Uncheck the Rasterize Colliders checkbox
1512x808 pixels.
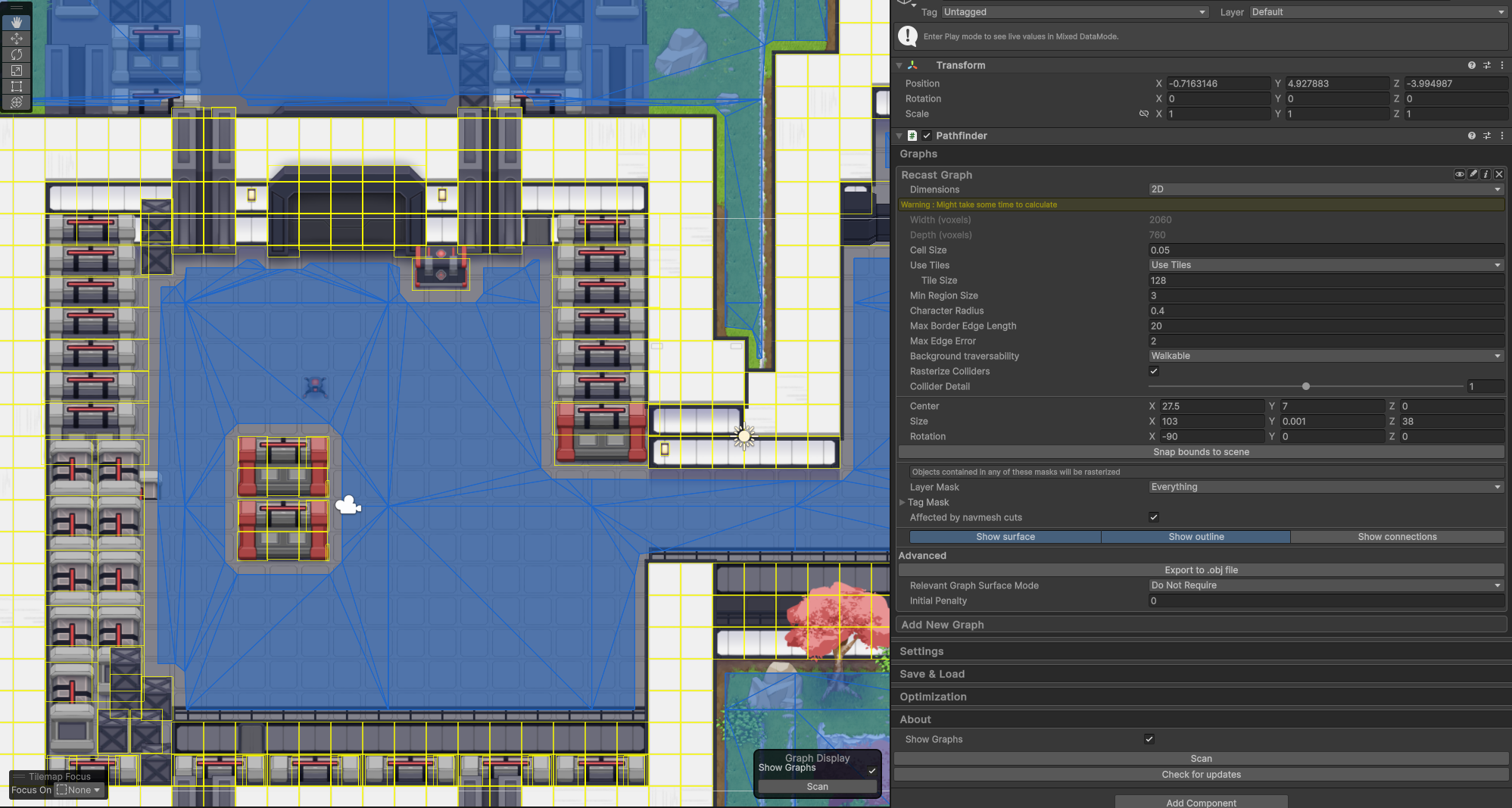coord(1154,371)
